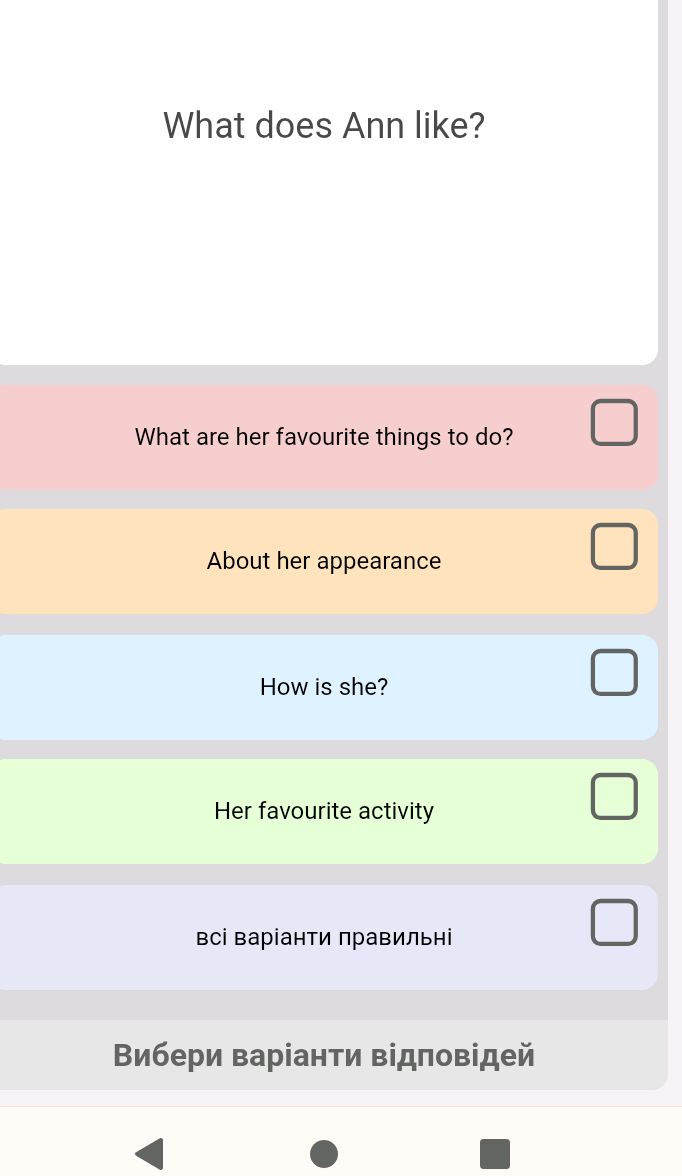682x1176 pixels.
Task: Tick the checkbox for "What are her favourite things to do?"
Action: tap(614, 422)
